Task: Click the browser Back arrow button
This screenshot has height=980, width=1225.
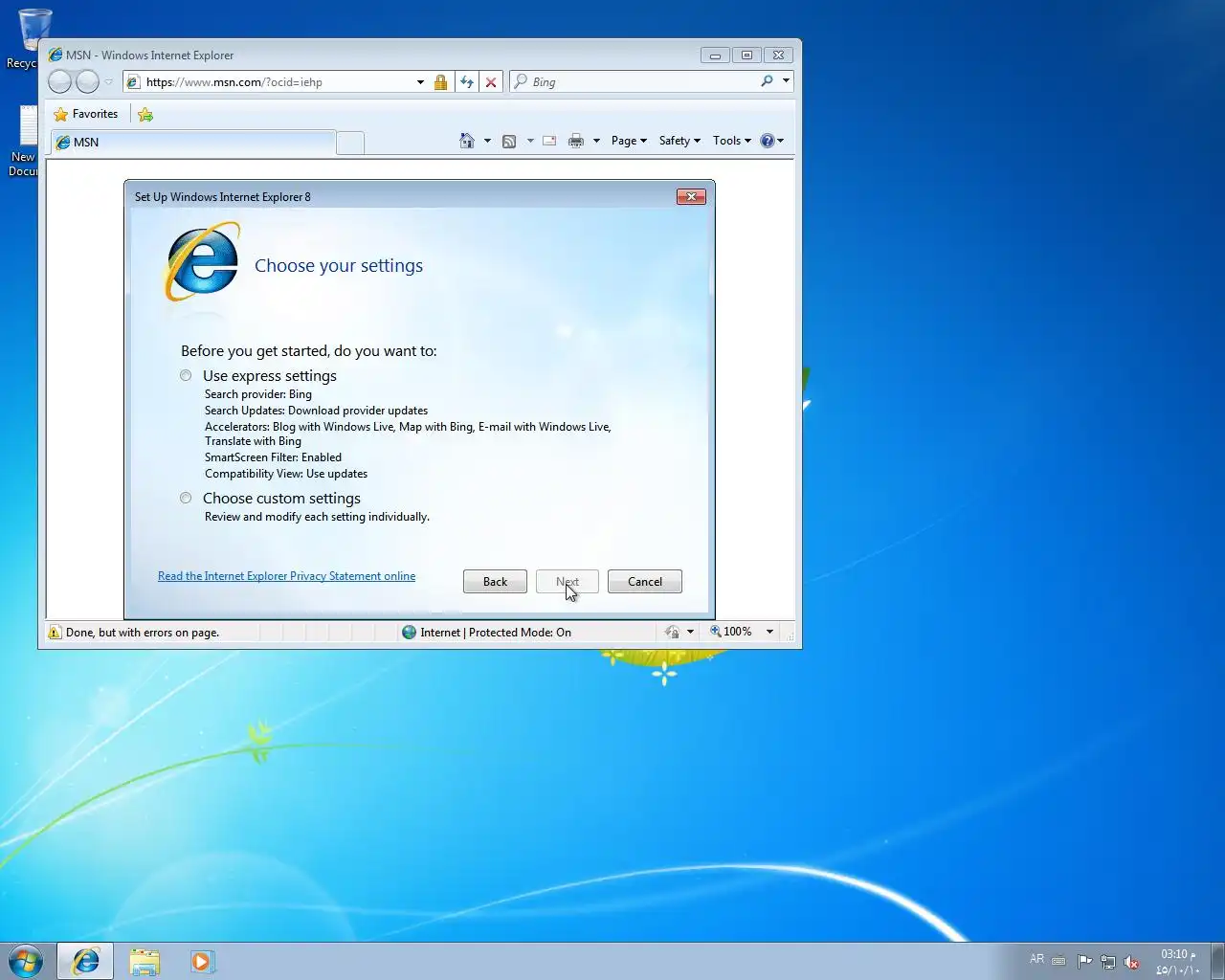Action: coord(59,82)
